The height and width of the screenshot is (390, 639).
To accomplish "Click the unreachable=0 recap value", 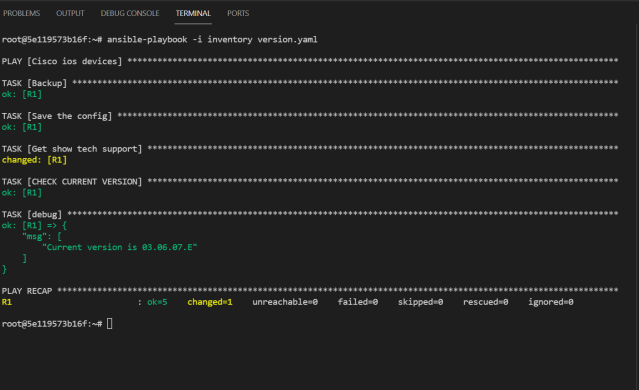I will pos(285,302).
